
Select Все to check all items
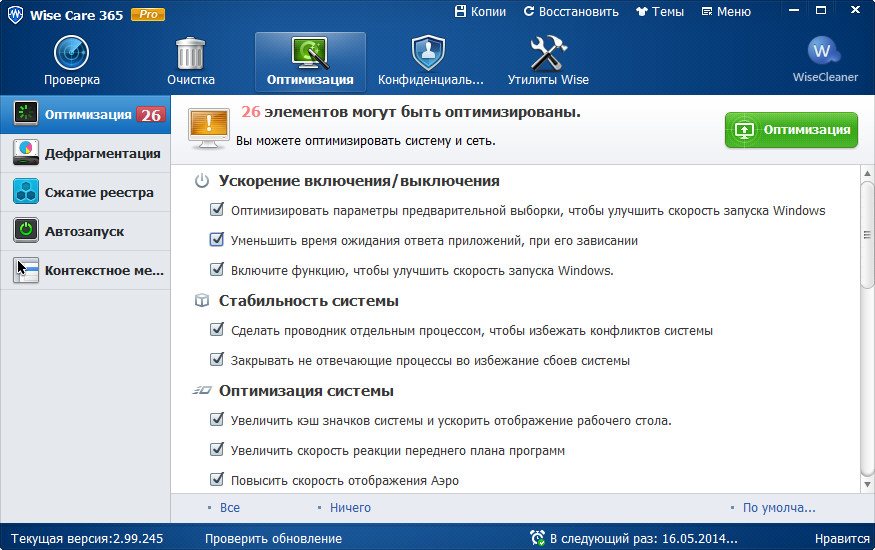pyautogui.click(x=229, y=508)
